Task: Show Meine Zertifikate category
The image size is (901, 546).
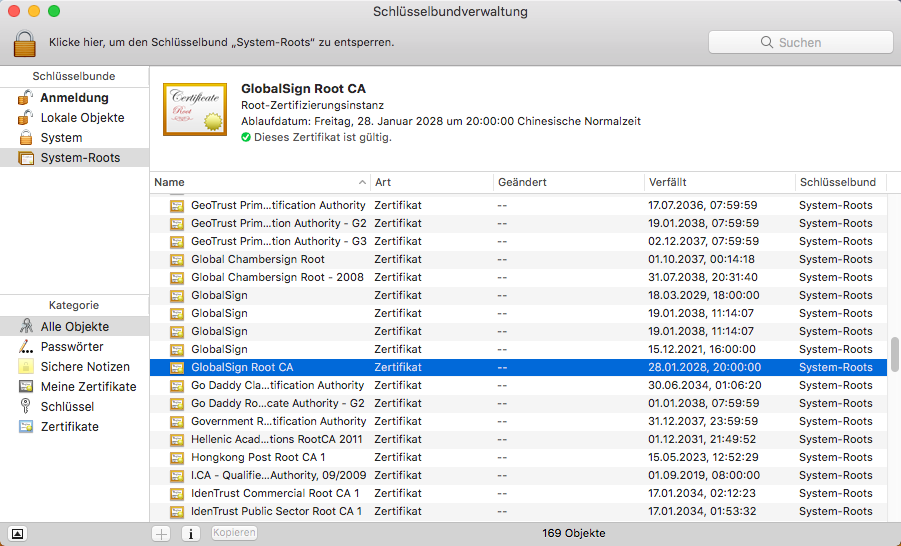Action: click(75, 387)
